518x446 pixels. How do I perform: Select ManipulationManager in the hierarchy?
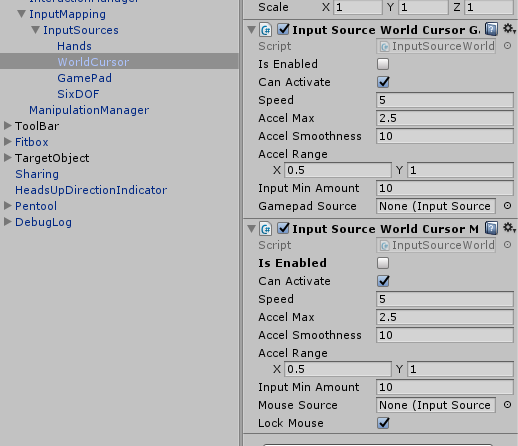click(89, 110)
